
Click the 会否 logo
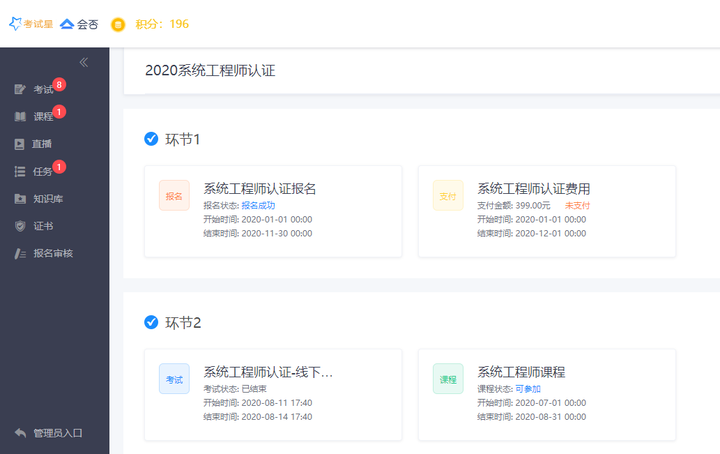[79, 24]
